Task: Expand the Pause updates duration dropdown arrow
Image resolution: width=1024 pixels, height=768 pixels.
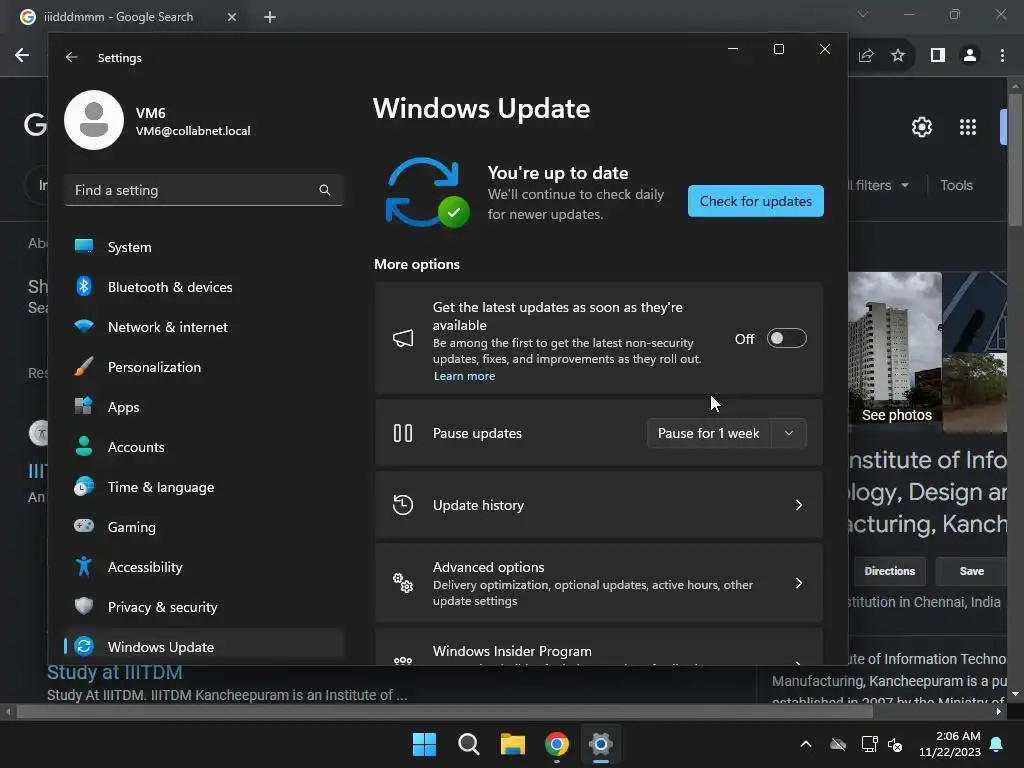Action: (789, 433)
